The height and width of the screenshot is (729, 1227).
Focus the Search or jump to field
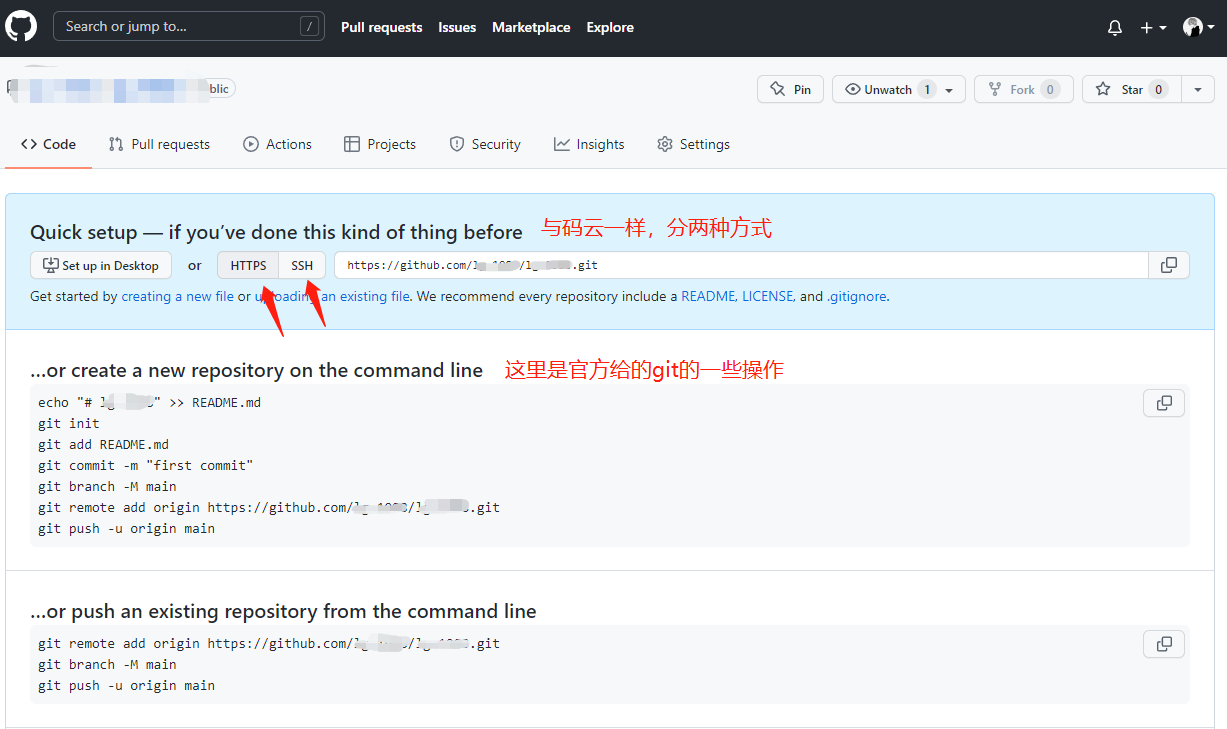tap(189, 27)
